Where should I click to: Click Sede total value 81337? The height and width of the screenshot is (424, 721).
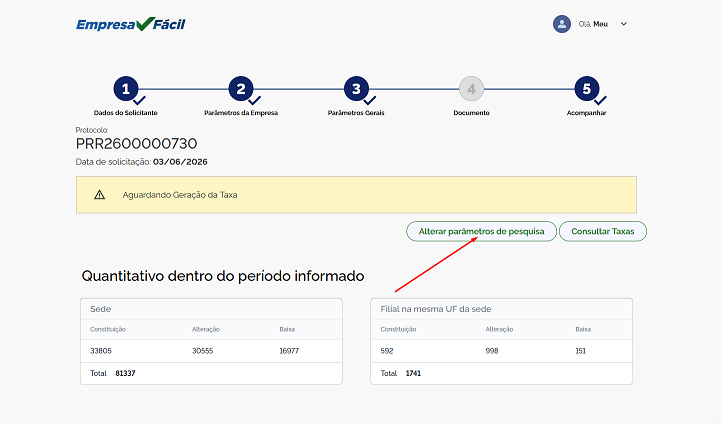[125, 373]
